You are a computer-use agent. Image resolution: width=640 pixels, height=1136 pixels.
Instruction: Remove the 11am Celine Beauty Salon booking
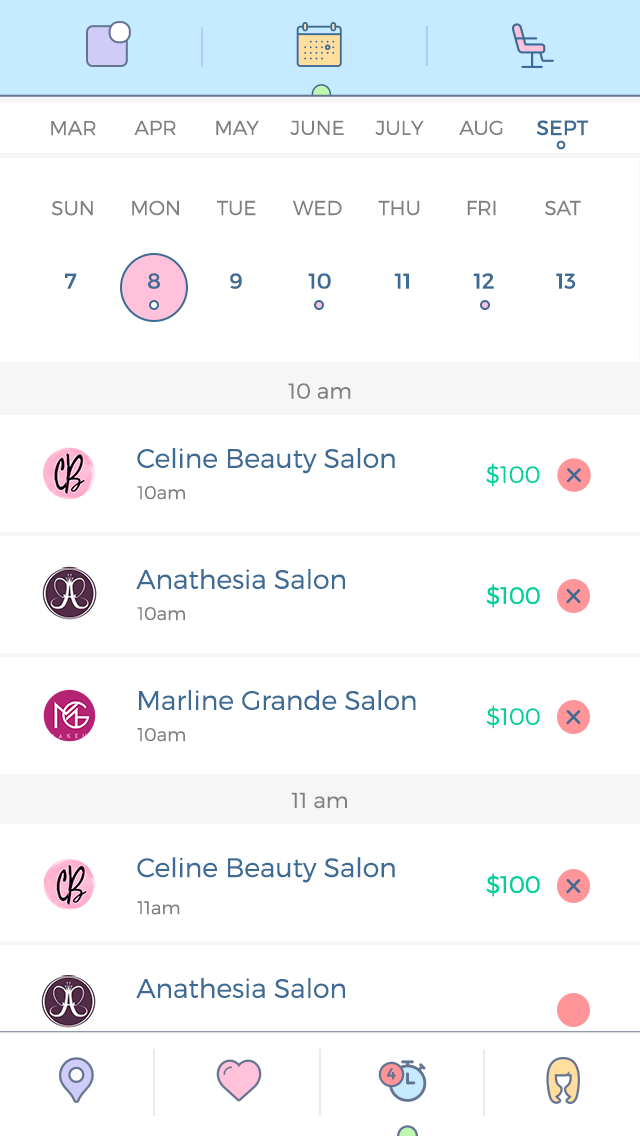tap(573, 885)
